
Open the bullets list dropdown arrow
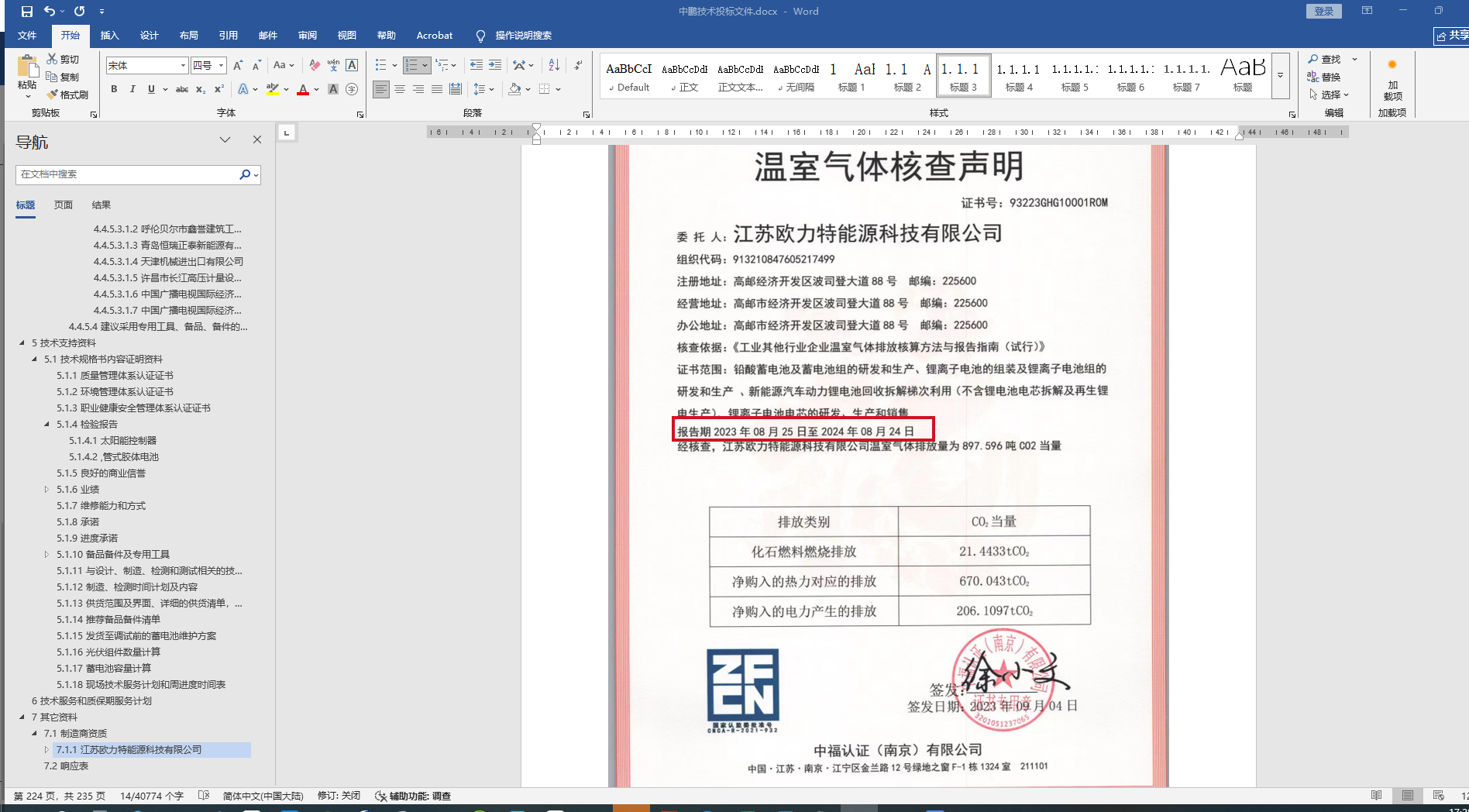click(394, 66)
